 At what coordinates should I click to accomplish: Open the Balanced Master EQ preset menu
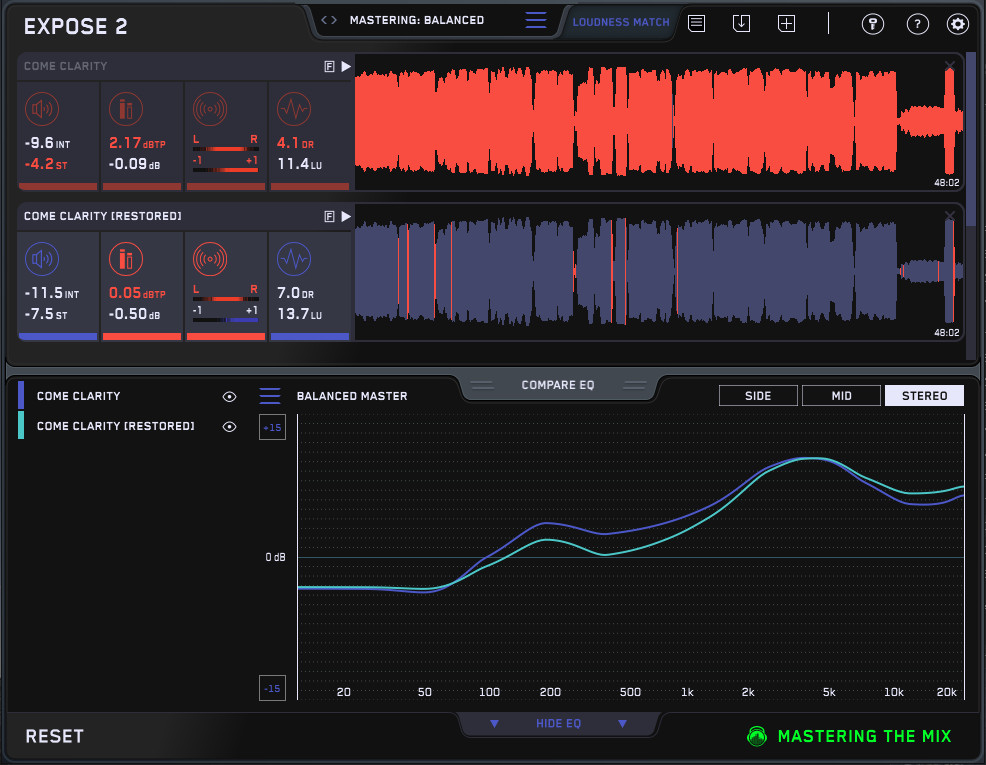pyautogui.click(x=270, y=396)
